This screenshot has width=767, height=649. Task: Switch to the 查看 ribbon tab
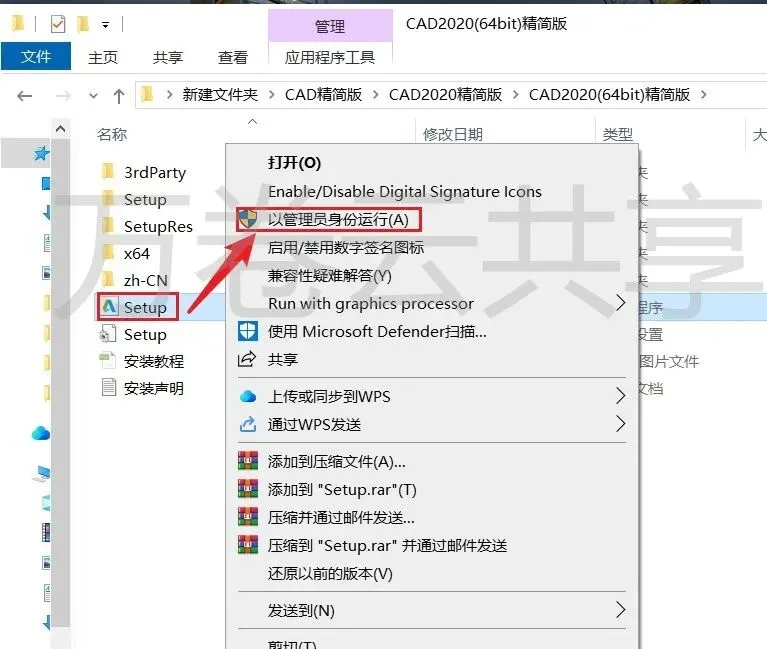point(232,57)
